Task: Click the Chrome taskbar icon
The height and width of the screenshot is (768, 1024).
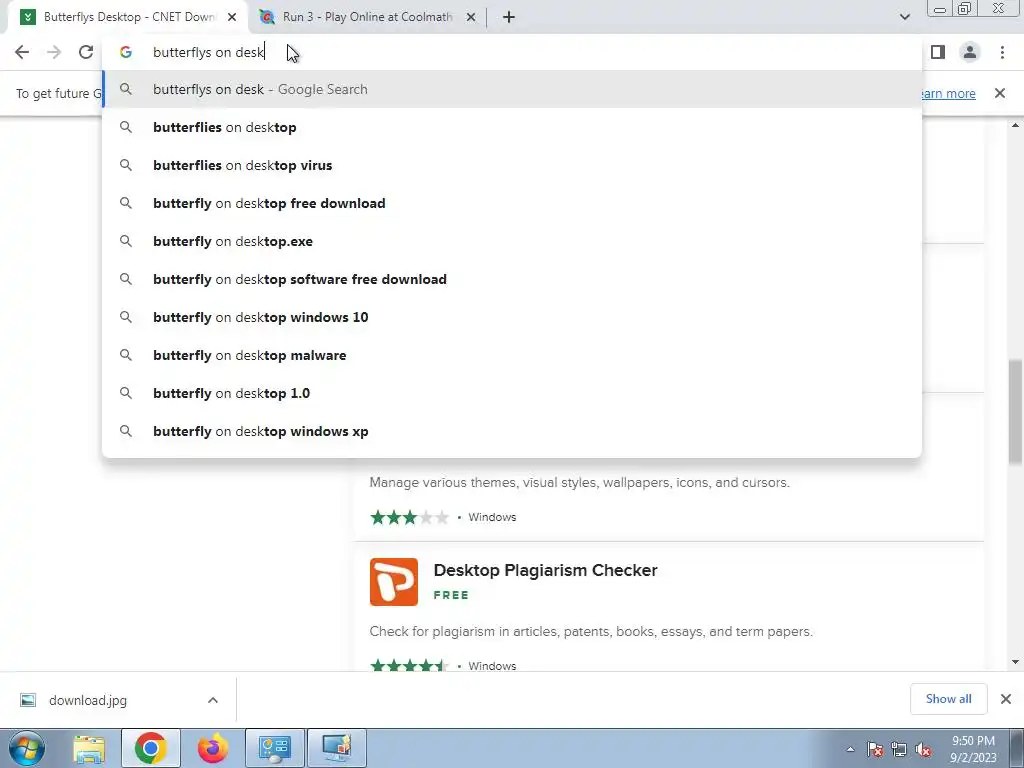Action: pyautogui.click(x=151, y=748)
